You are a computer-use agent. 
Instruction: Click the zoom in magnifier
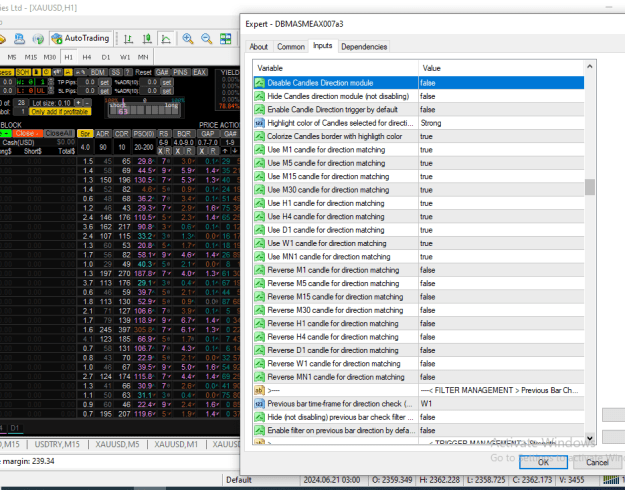click(x=188, y=39)
